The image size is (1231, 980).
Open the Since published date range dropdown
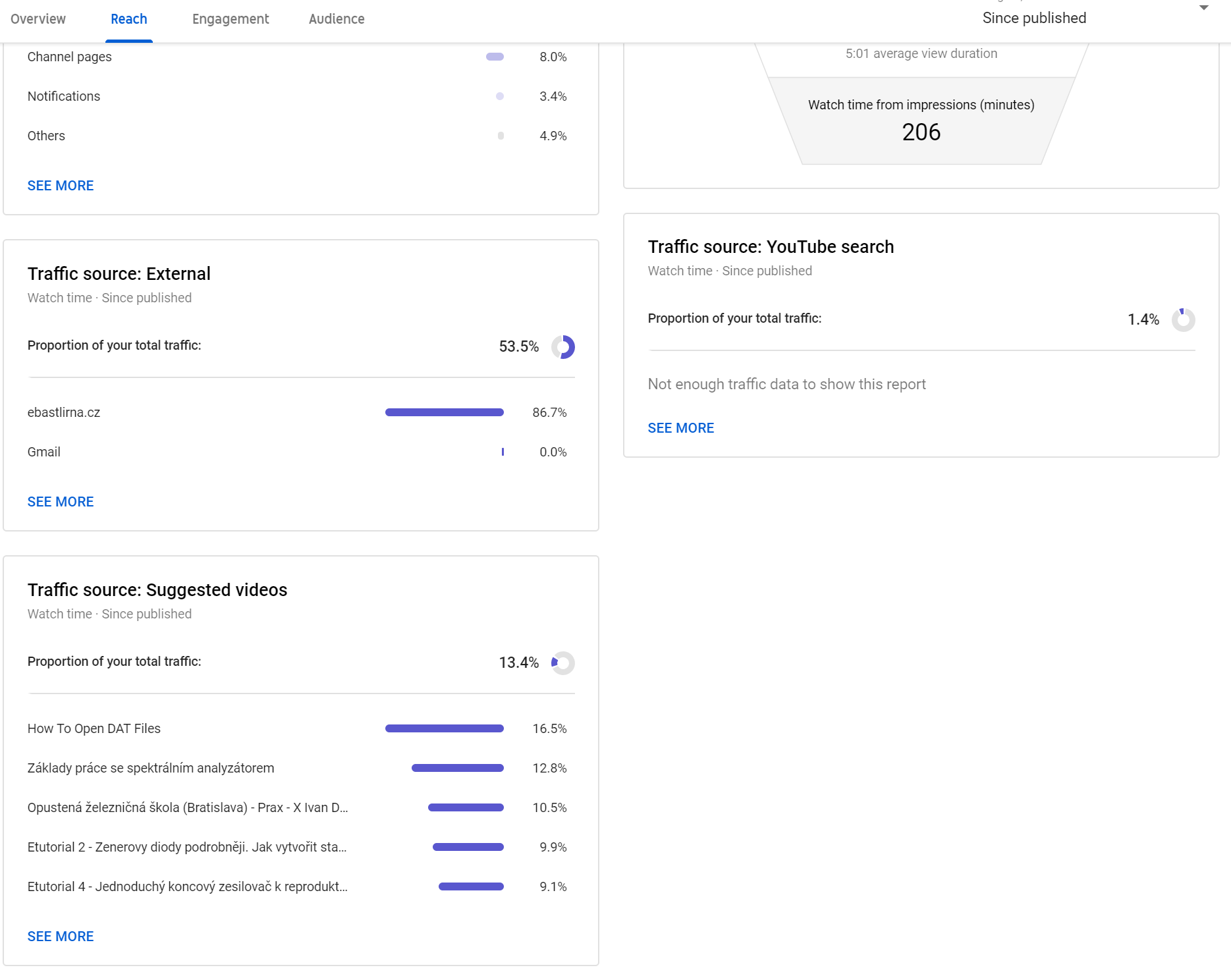point(1034,18)
